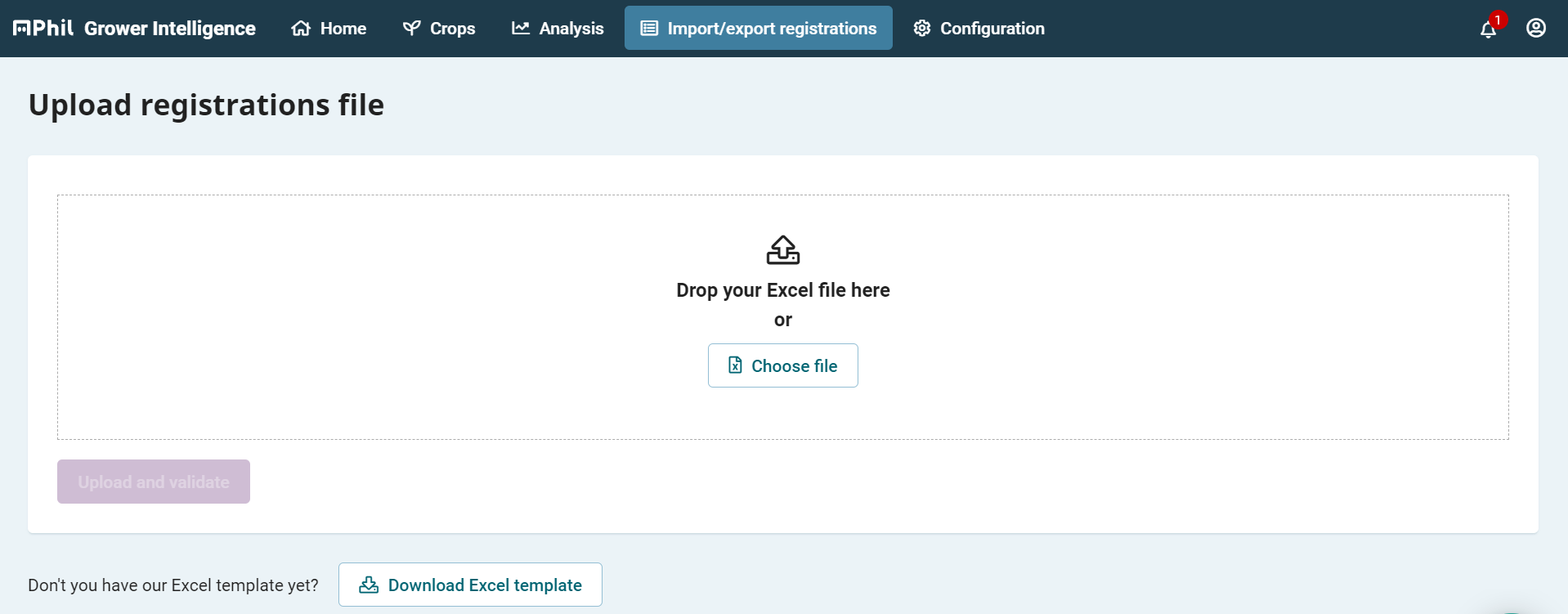Screen dimensions: 1568x614
Task: Click Upload and validate button
Action: tap(154, 482)
